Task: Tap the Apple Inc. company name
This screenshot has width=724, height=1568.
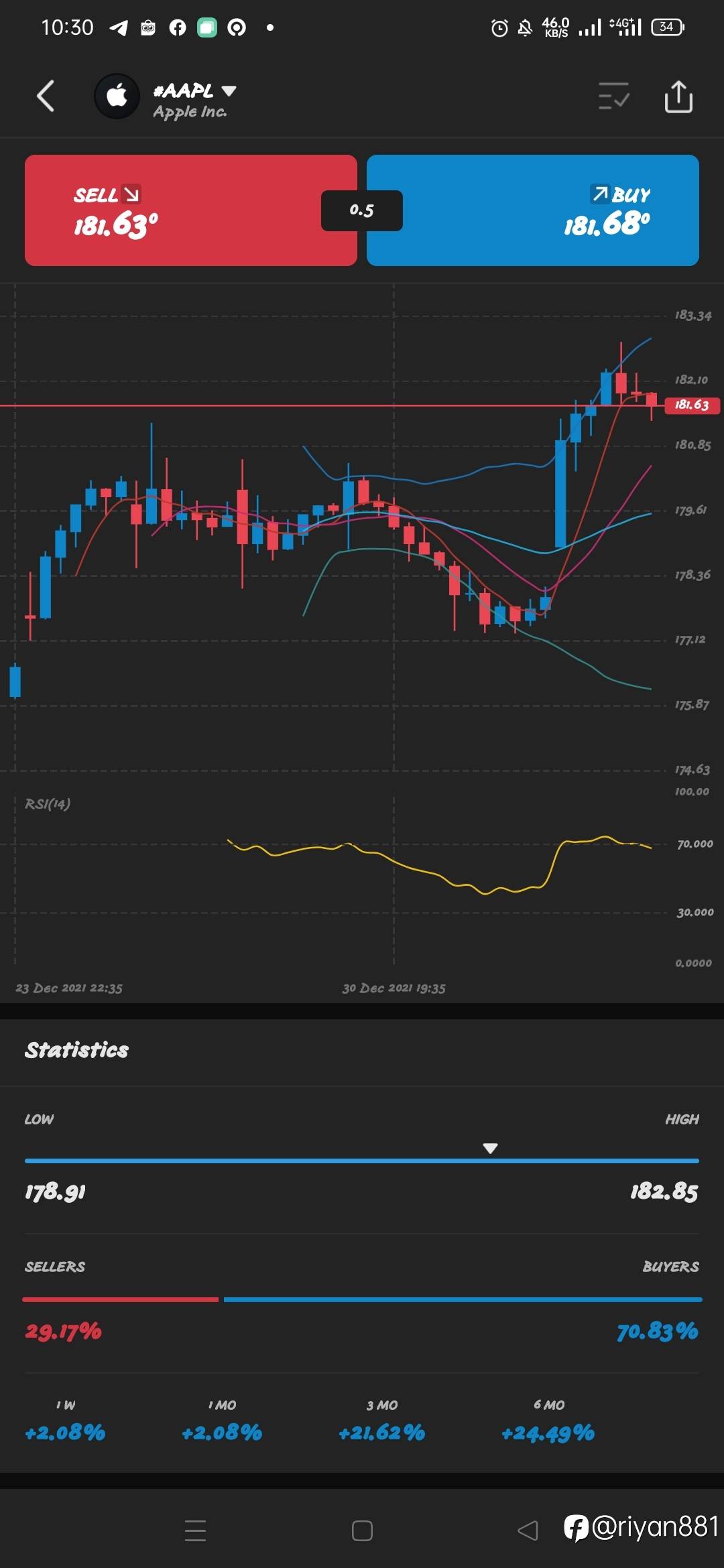Action: pos(190,112)
